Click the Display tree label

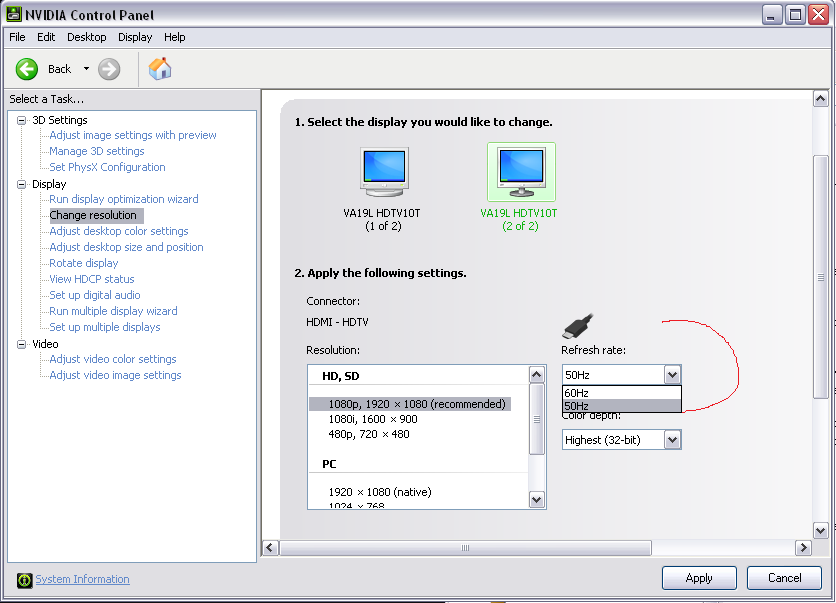point(49,184)
